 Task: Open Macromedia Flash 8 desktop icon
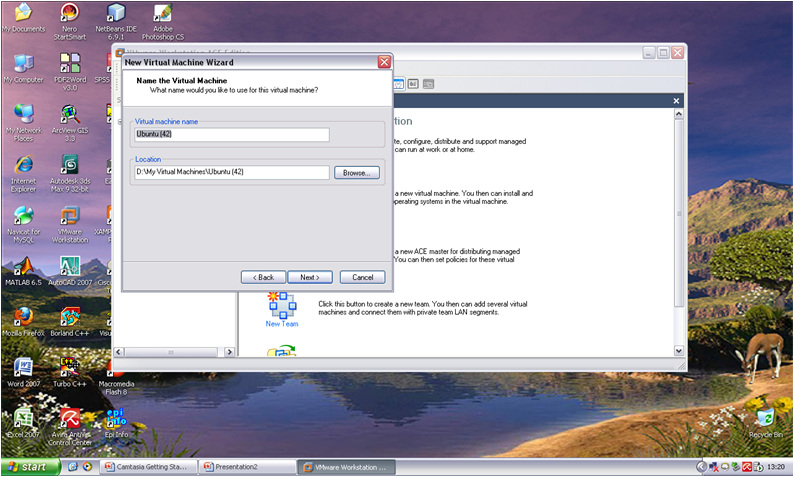click(x=116, y=378)
